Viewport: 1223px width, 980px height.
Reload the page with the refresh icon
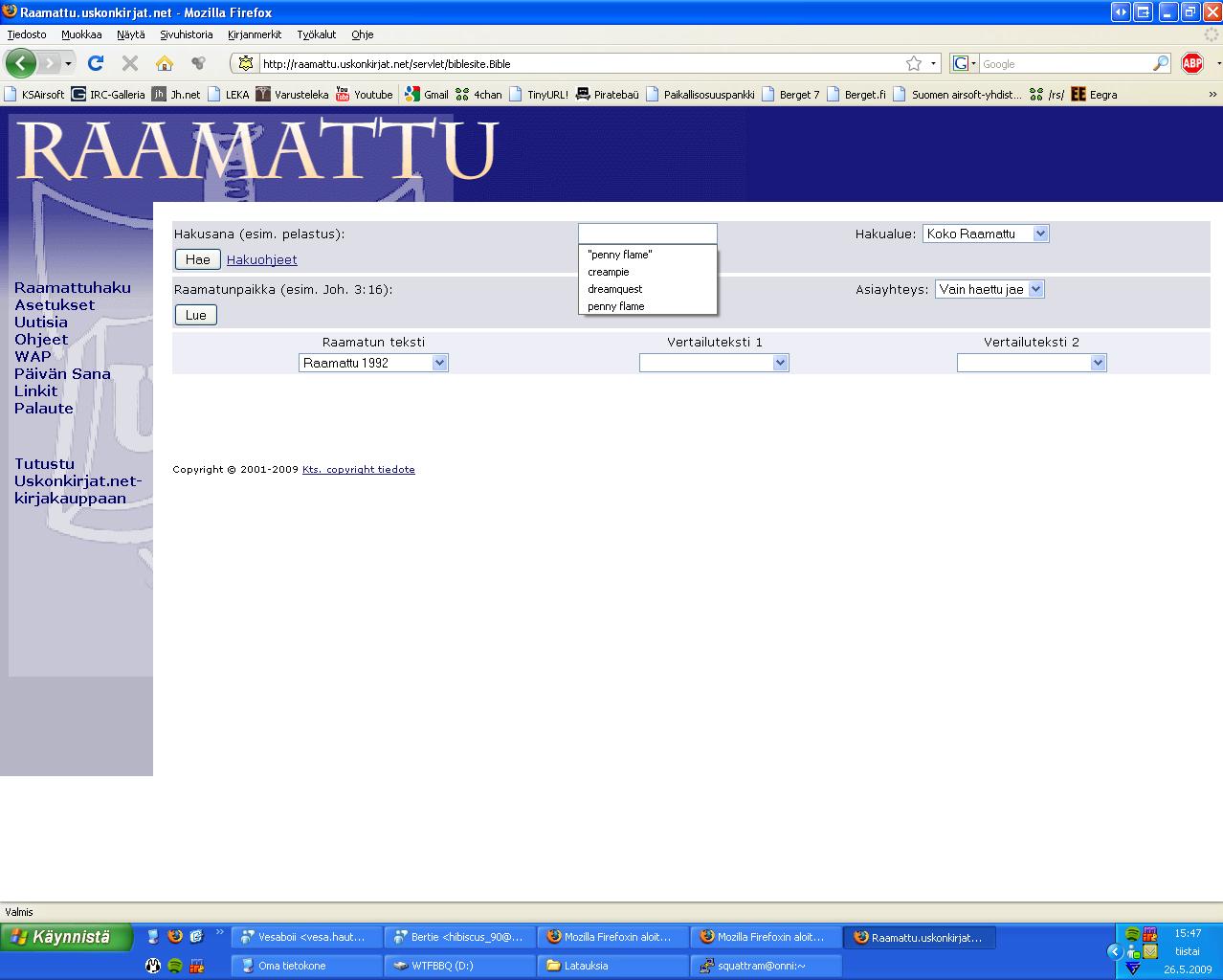pyautogui.click(x=95, y=64)
